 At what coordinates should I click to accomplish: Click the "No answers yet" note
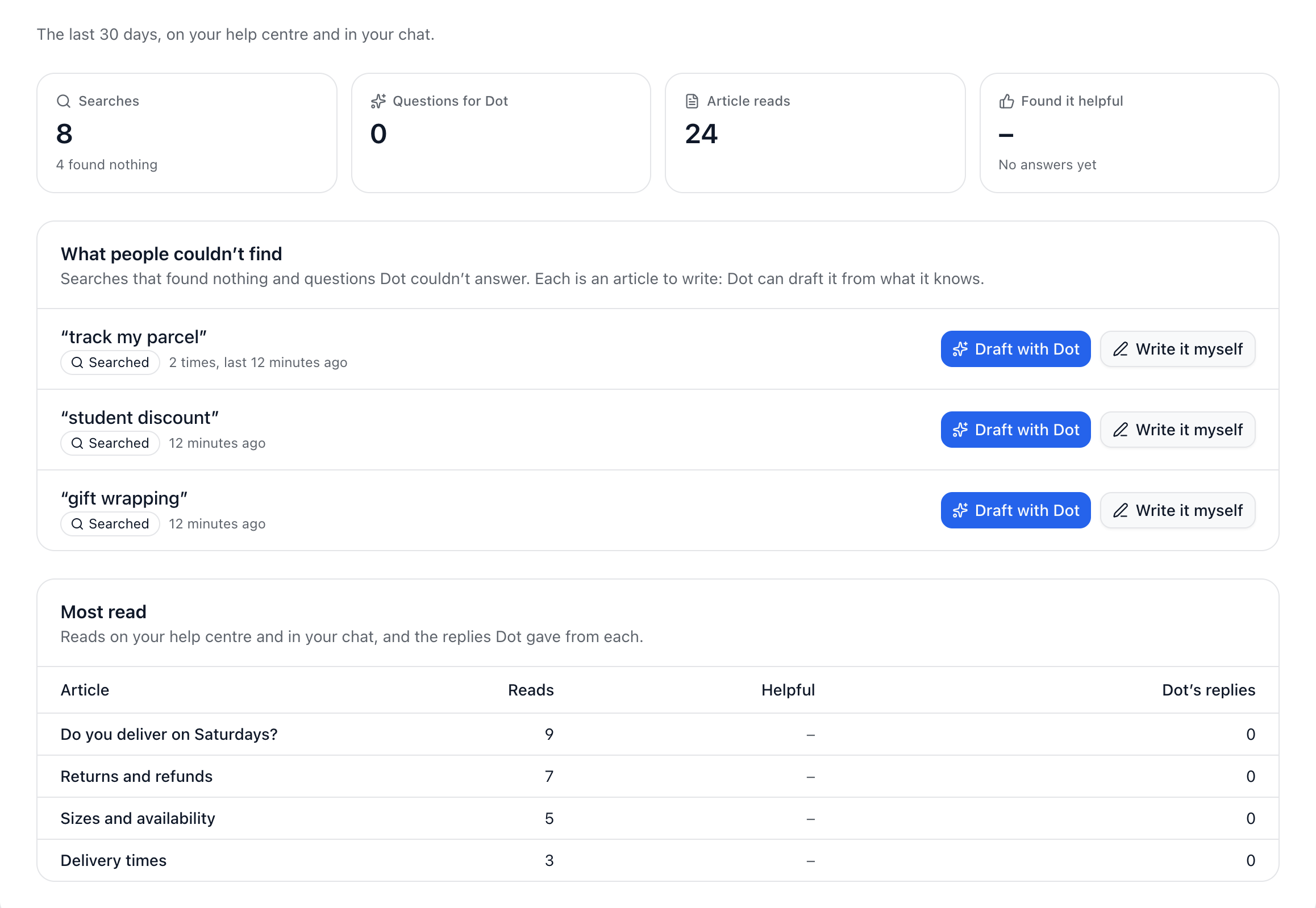pyautogui.click(x=1047, y=165)
